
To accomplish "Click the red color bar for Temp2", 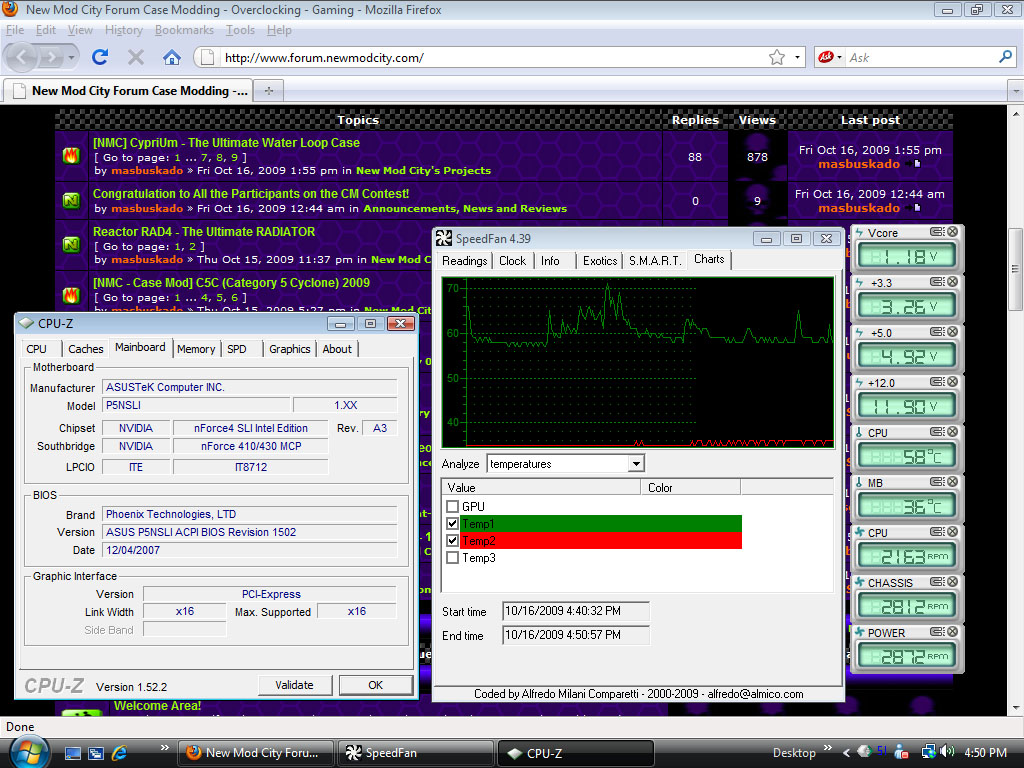I will [601, 540].
